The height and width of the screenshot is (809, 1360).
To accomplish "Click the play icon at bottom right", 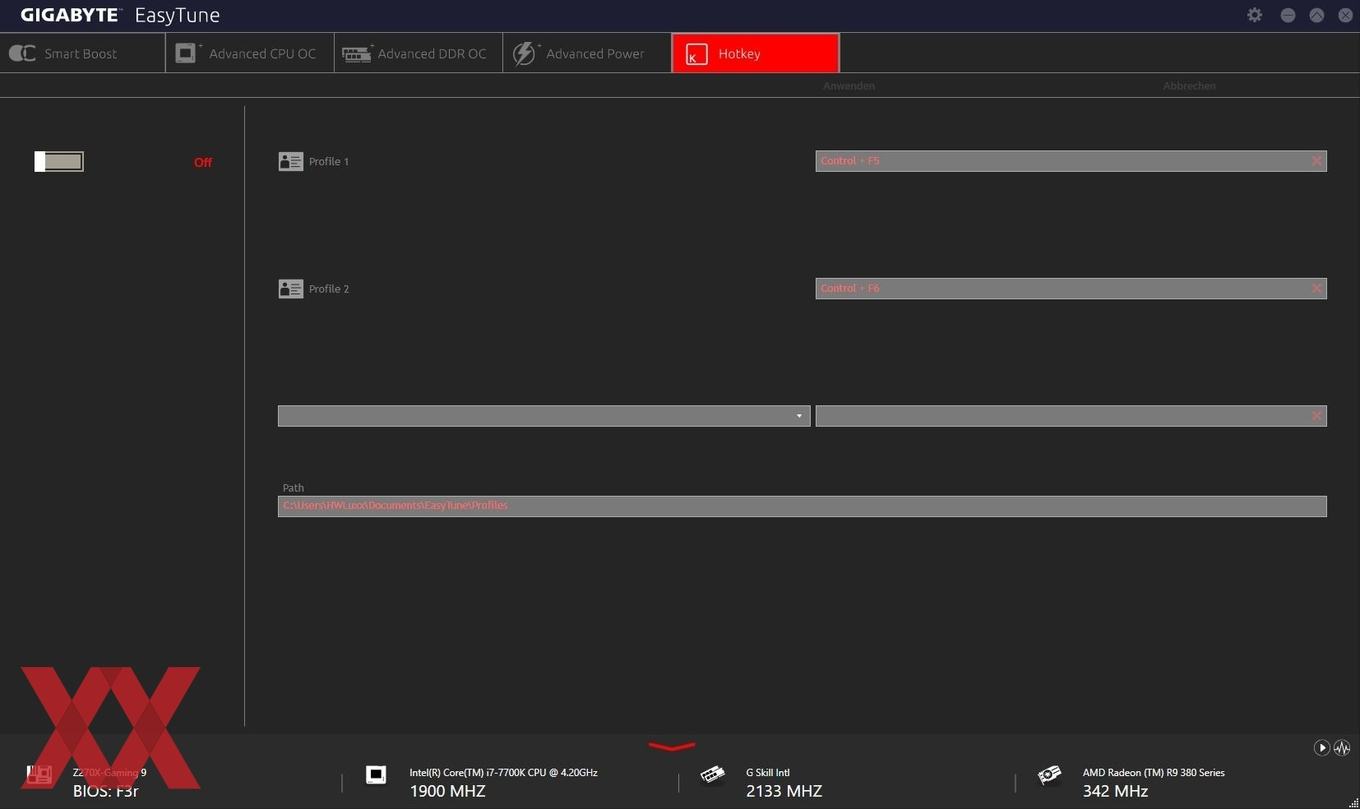I will [x=1322, y=747].
